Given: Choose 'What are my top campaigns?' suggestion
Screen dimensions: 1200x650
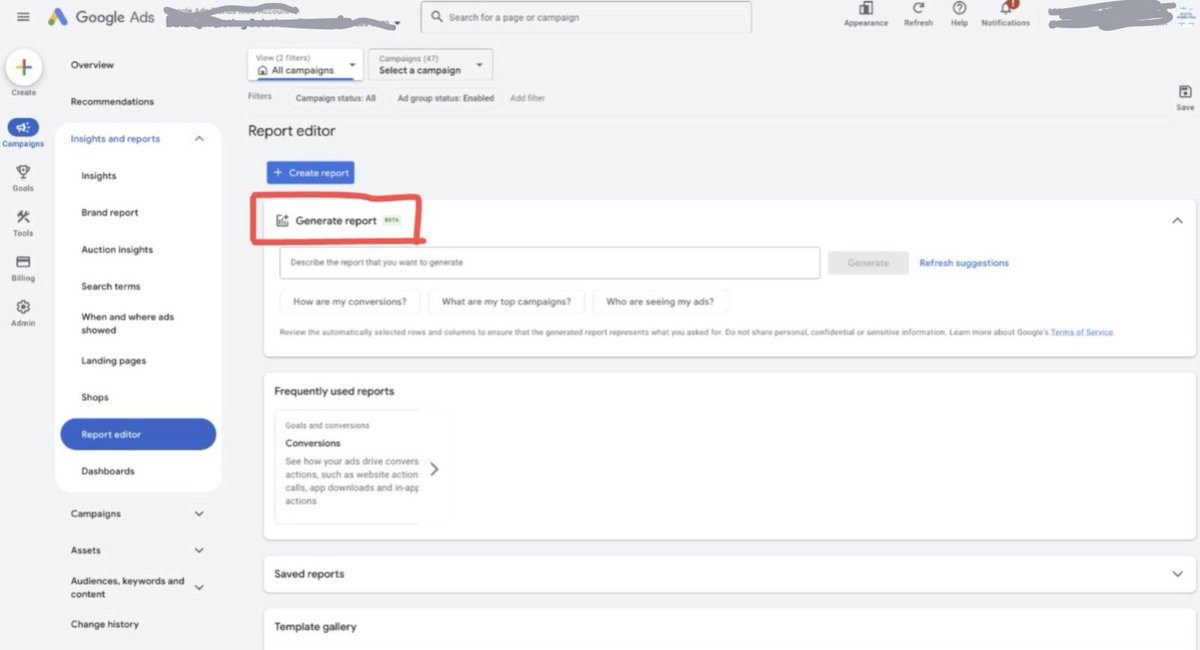Looking at the screenshot, I should coord(506,302).
